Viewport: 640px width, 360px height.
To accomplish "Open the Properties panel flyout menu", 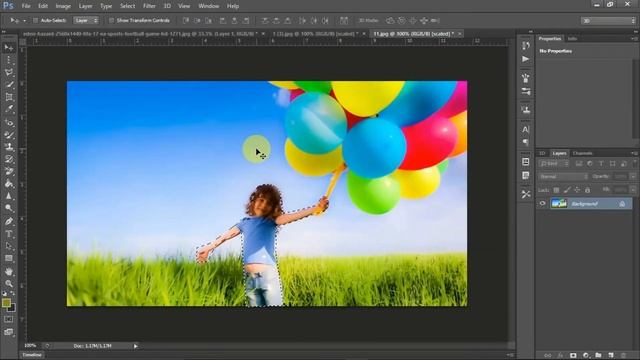I will click(634, 39).
